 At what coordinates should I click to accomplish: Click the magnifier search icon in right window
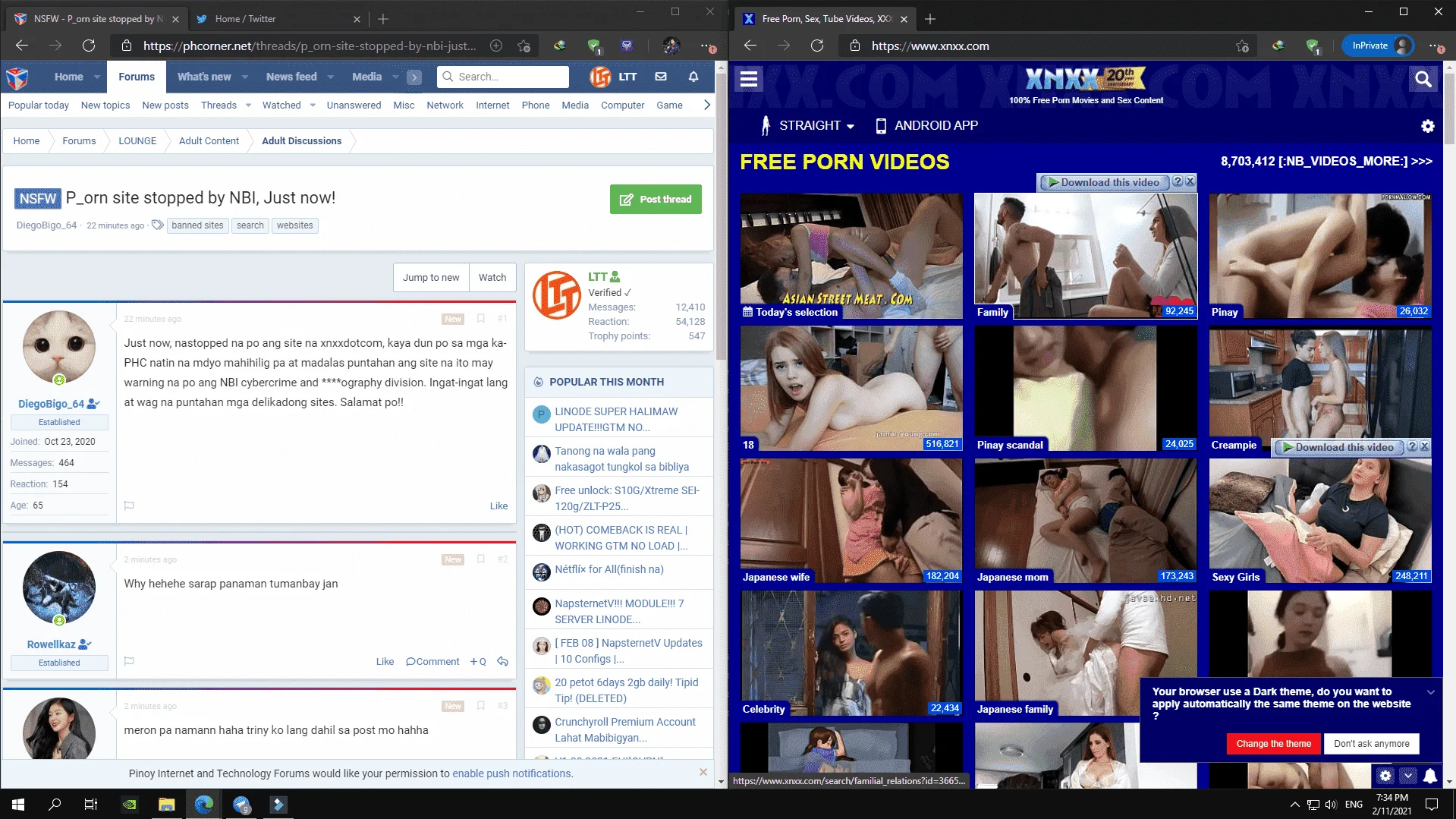(1423, 79)
